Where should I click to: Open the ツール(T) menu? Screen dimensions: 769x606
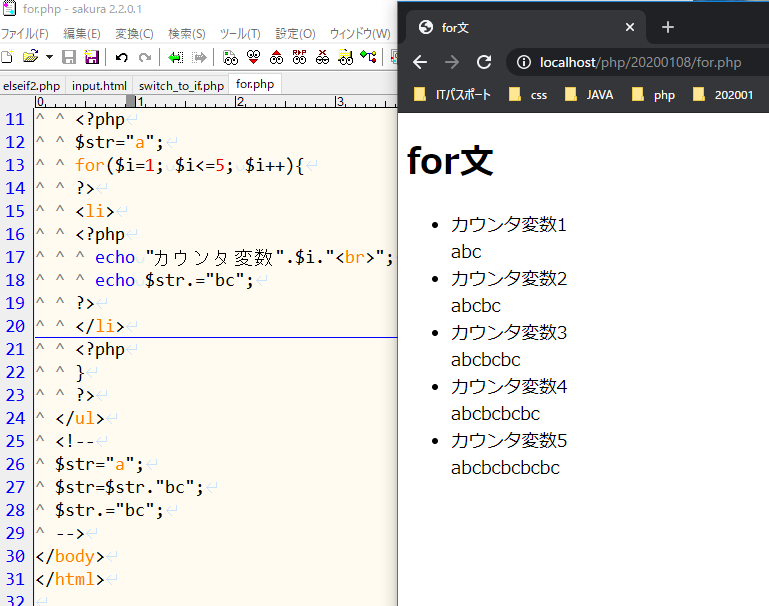click(240, 33)
